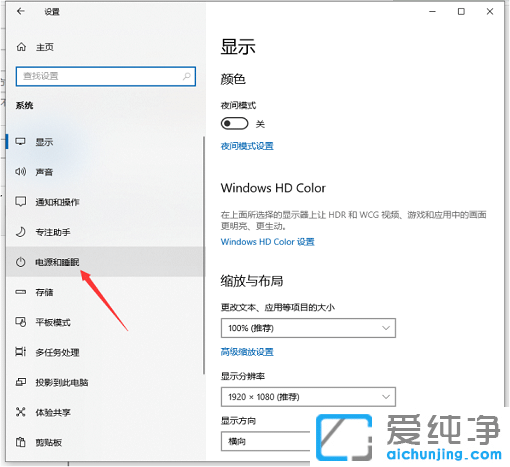Open the 高级缩放设置 link
Screen dimensions: 510x467
point(247,352)
